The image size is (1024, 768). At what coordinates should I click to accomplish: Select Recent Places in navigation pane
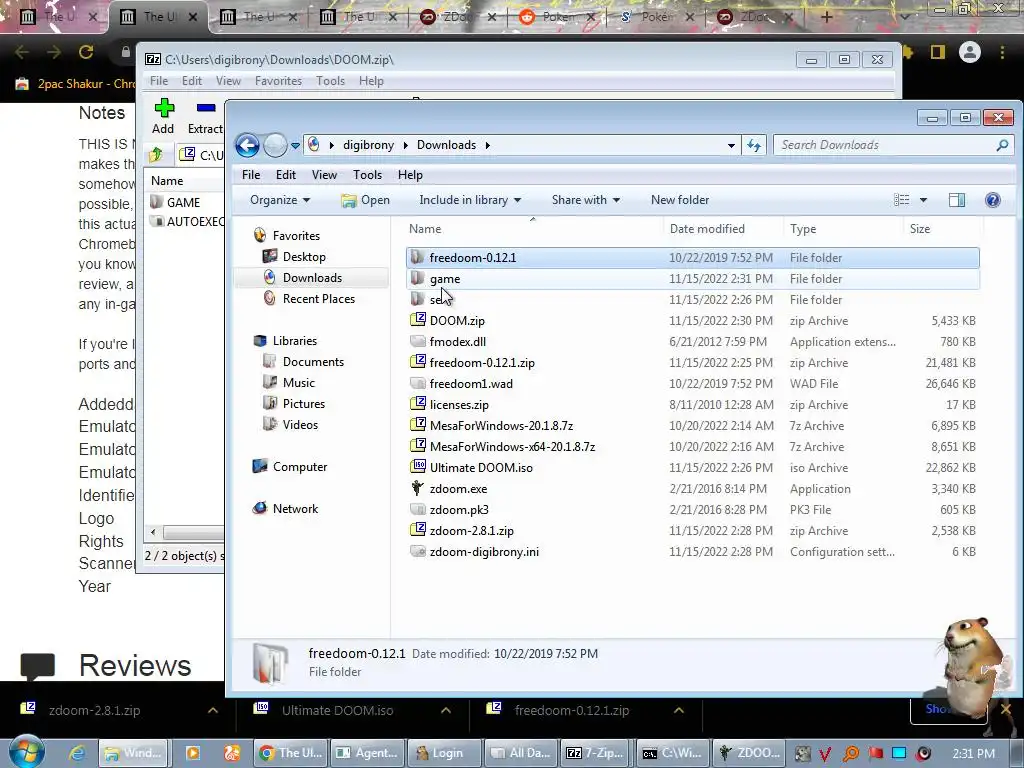pos(319,298)
